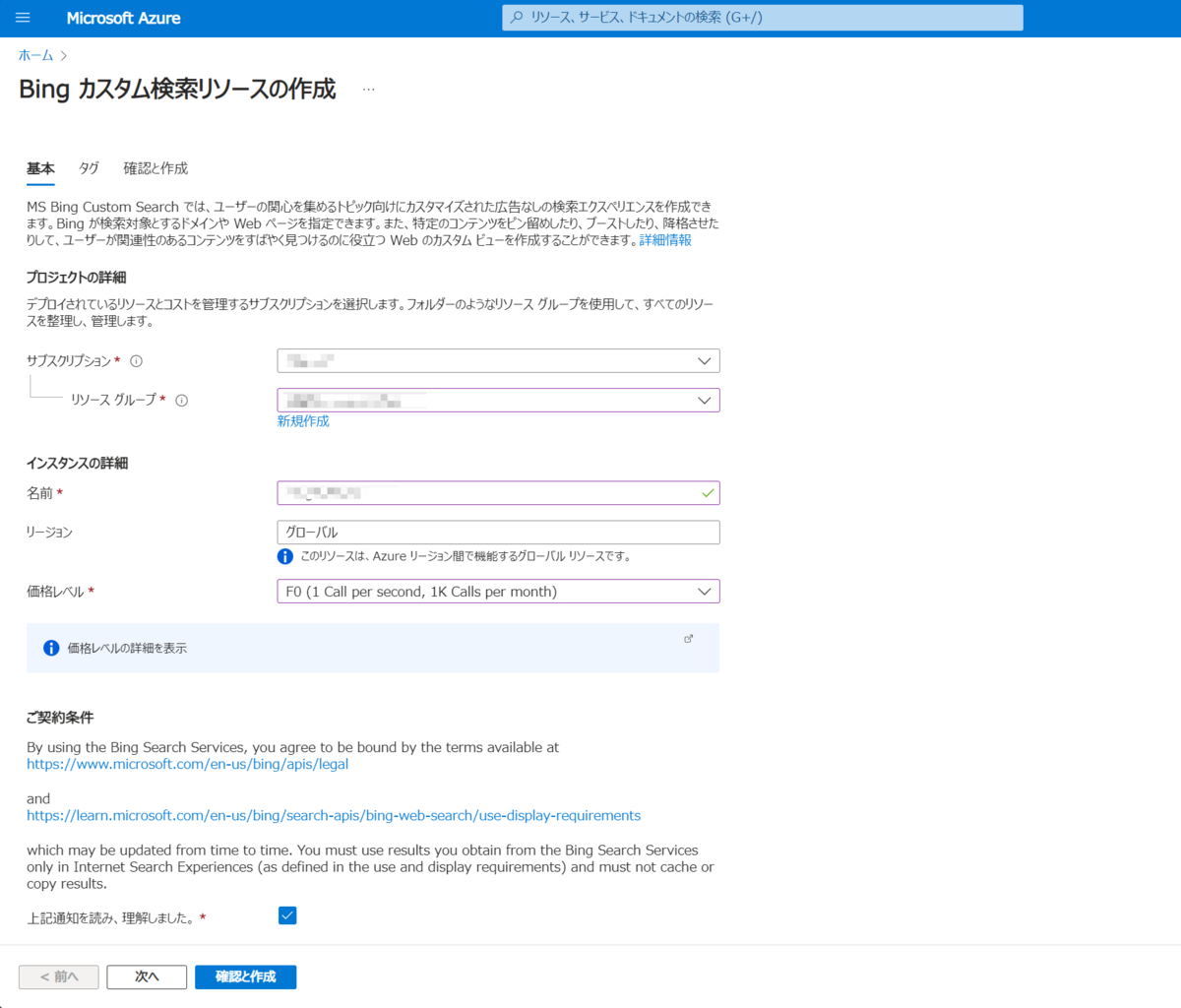Click 新規作成 under resource group
The image size is (1181, 1008).
303,421
